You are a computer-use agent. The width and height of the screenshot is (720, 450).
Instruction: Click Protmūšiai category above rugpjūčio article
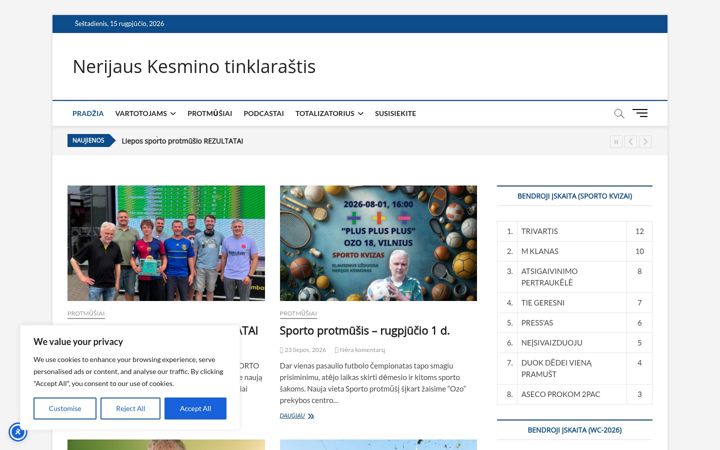point(298,313)
